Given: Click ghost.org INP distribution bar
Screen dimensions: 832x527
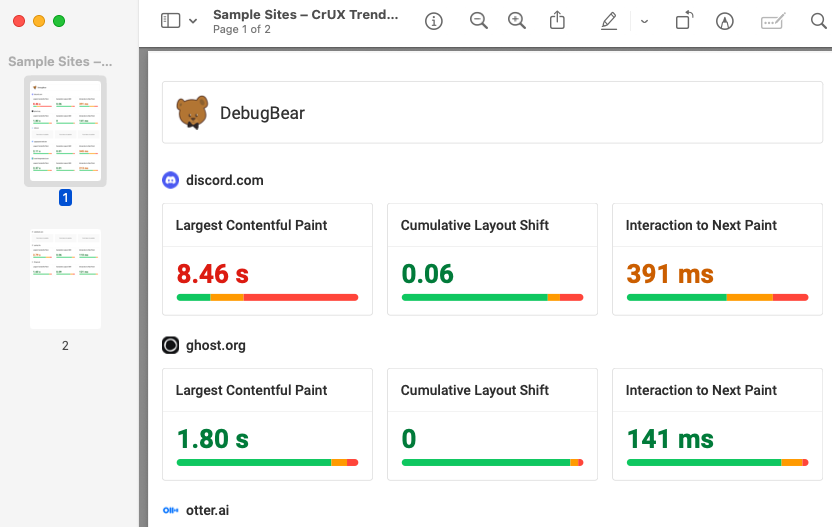Looking at the screenshot, I should click(x=717, y=463).
